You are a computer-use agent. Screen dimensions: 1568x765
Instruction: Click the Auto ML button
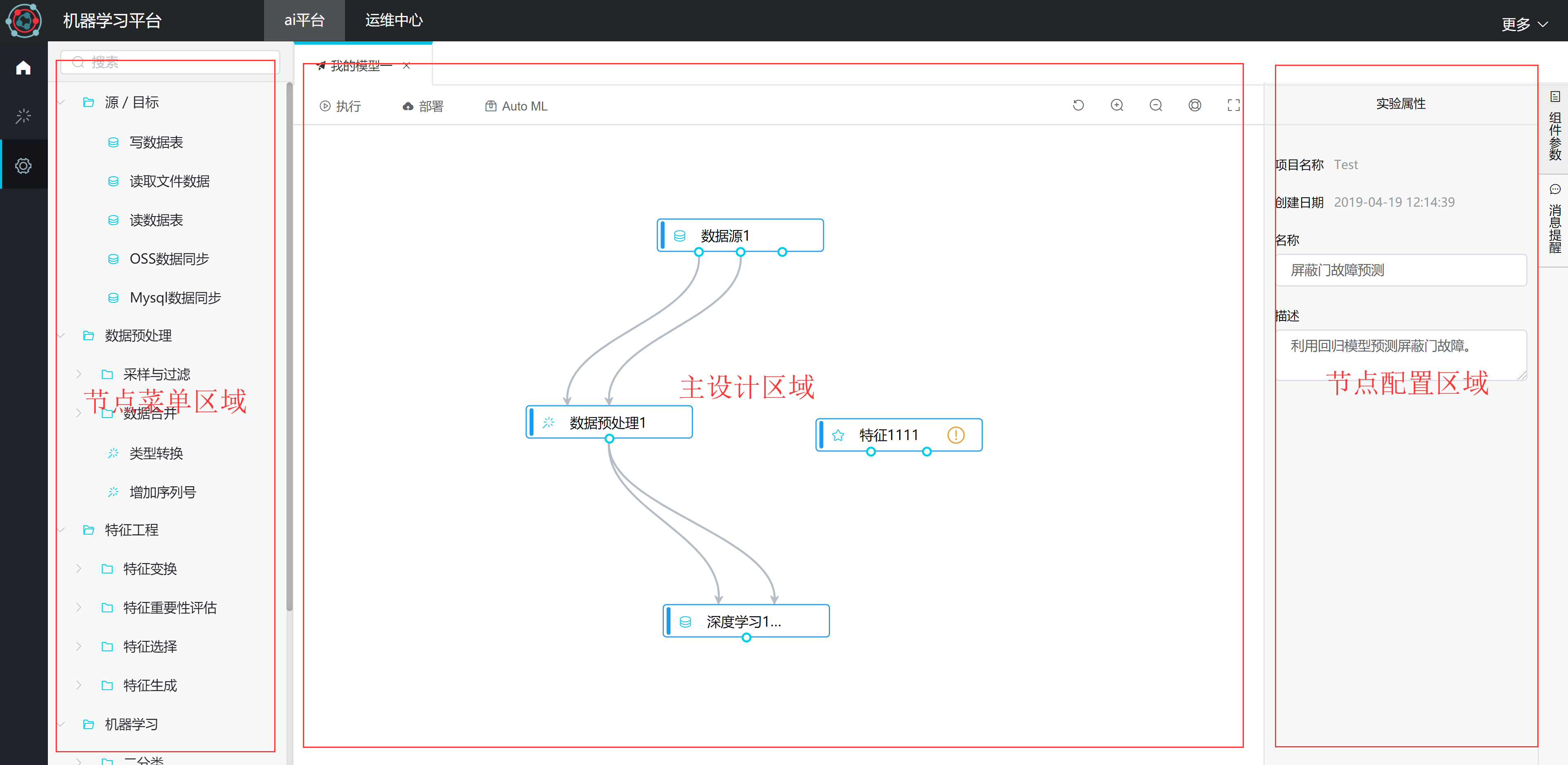click(x=516, y=106)
